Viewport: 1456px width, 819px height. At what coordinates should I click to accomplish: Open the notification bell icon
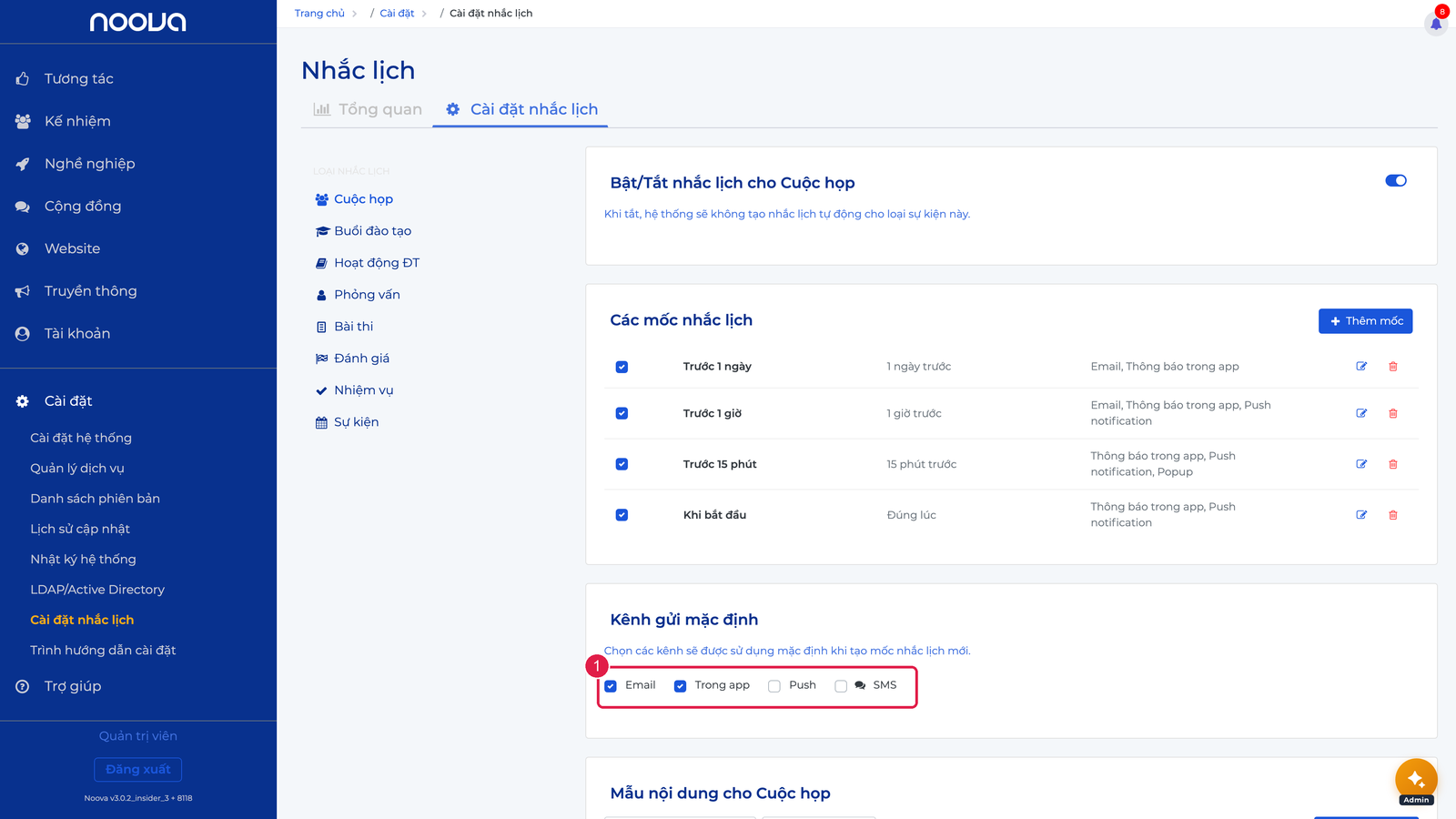[1436, 24]
